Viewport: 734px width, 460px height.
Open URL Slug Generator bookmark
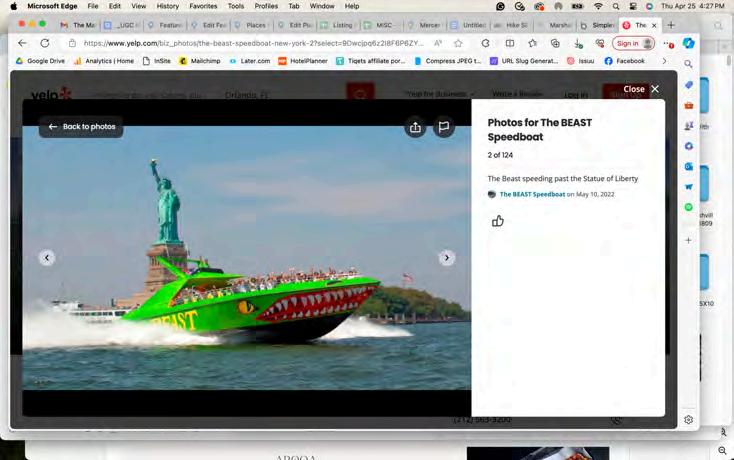pyautogui.click(x=524, y=61)
